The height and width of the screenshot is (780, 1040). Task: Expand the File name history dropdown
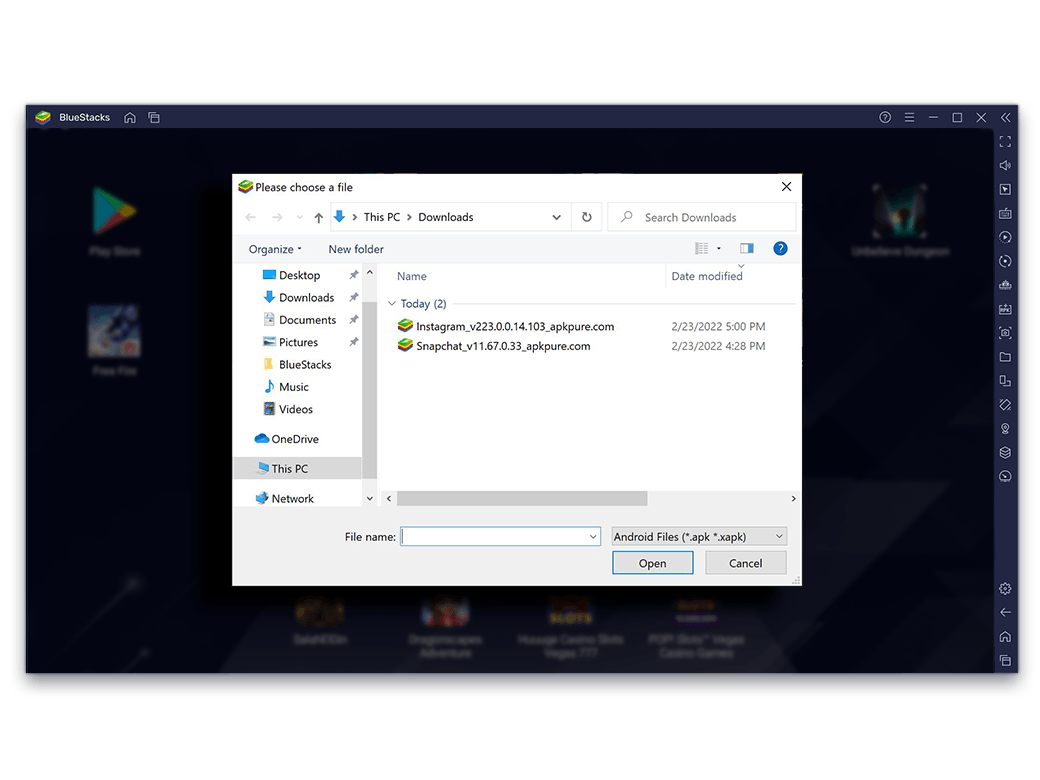point(593,537)
